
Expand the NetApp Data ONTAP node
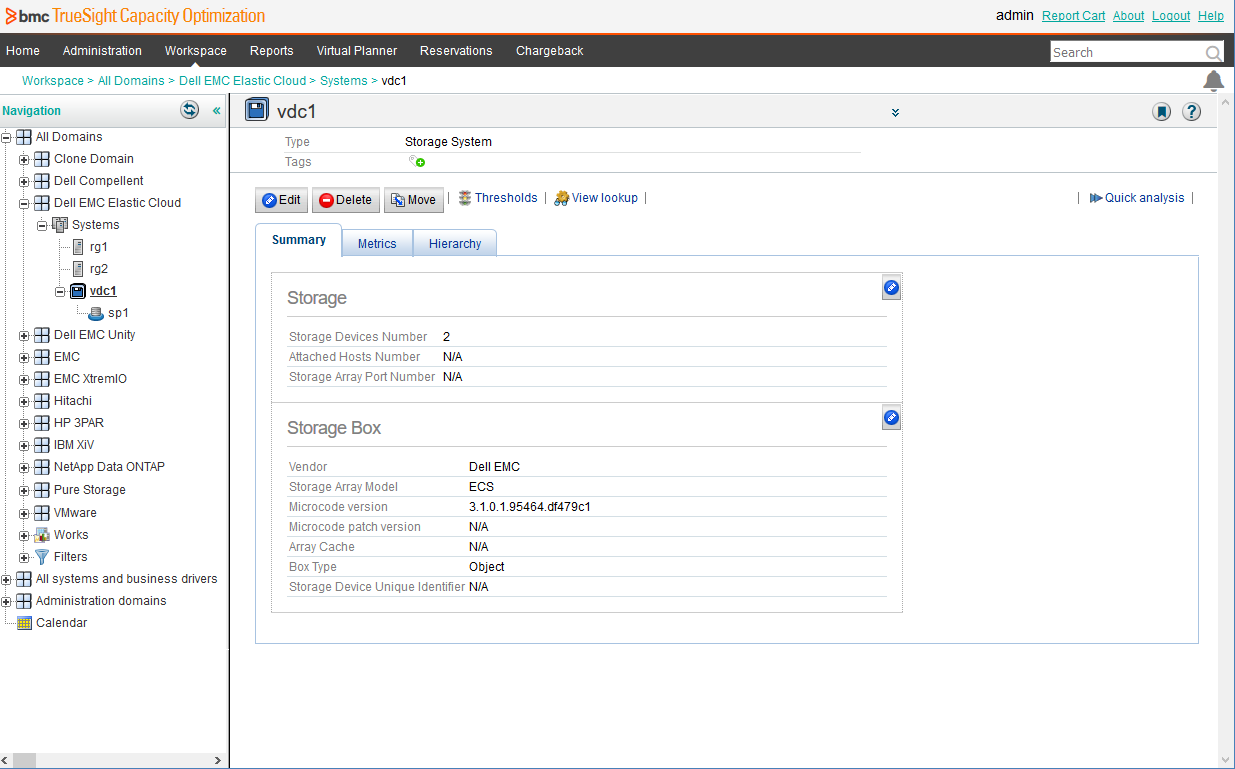24,467
